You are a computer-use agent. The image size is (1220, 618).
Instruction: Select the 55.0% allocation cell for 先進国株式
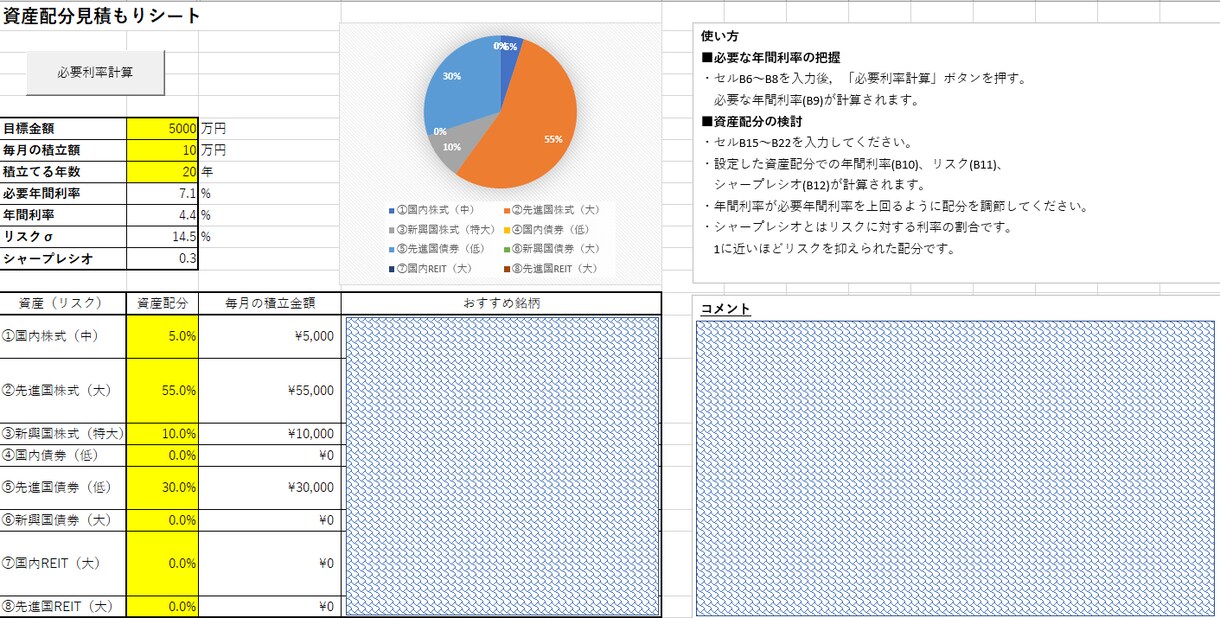click(x=163, y=391)
